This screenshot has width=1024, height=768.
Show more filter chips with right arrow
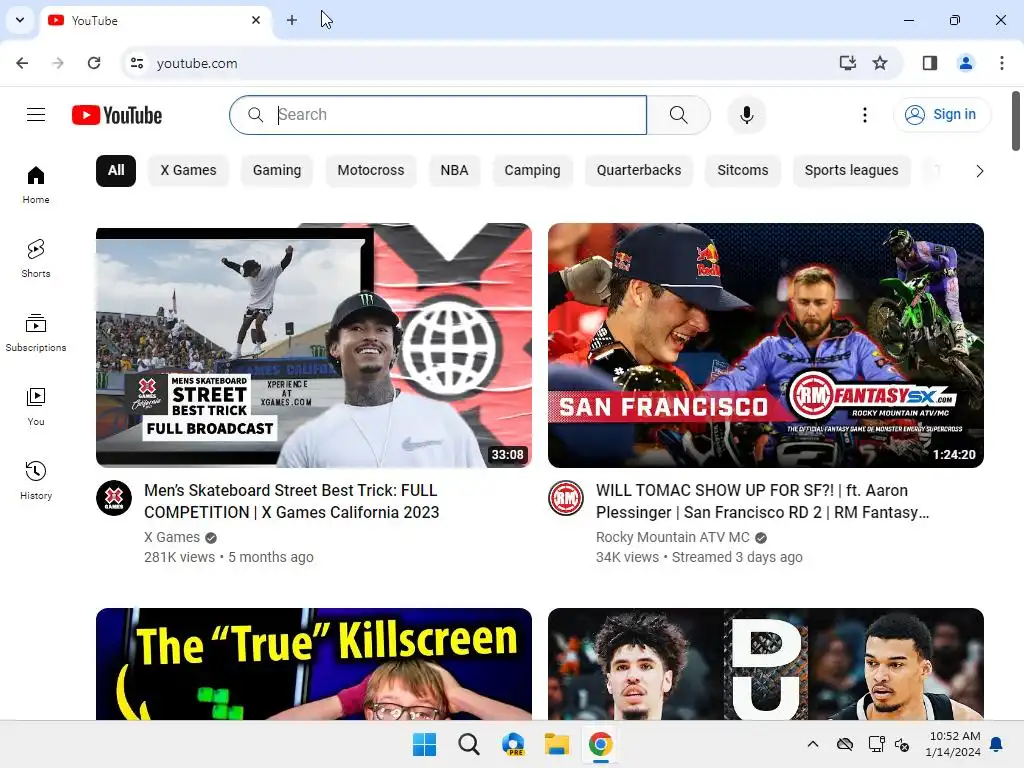click(x=979, y=171)
